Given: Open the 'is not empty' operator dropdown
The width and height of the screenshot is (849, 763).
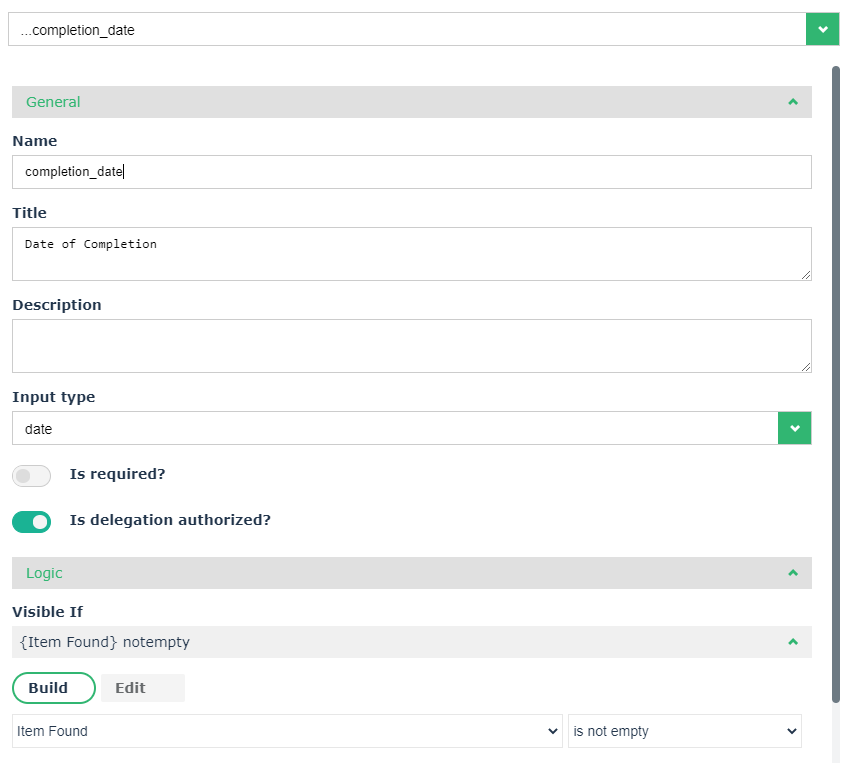Looking at the screenshot, I should (x=684, y=731).
